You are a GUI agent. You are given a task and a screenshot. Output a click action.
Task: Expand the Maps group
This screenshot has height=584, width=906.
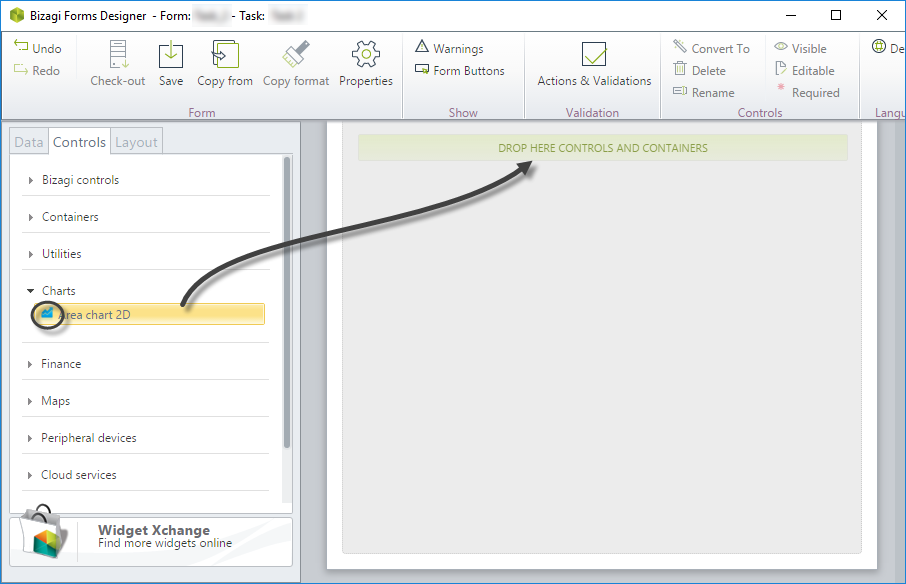30,401
